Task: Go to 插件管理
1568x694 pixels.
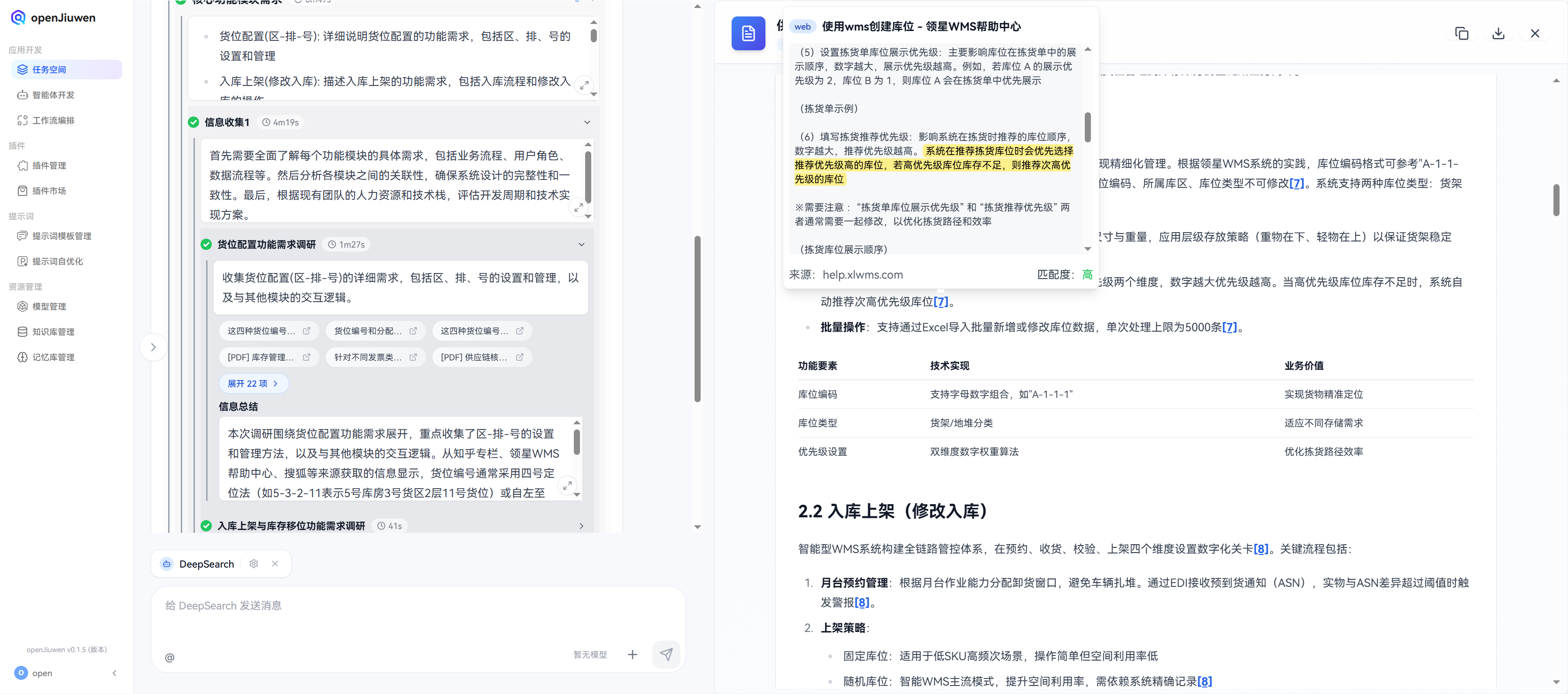Action: (66, 166)
